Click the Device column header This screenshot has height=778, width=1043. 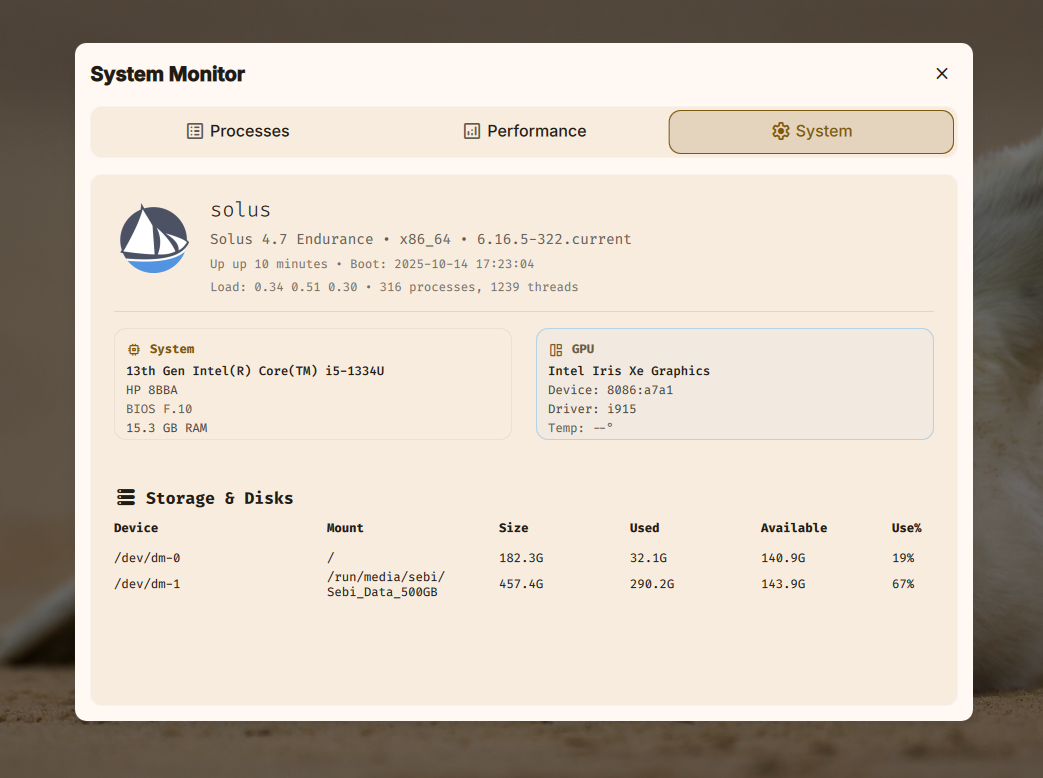[x=136, y=527]
